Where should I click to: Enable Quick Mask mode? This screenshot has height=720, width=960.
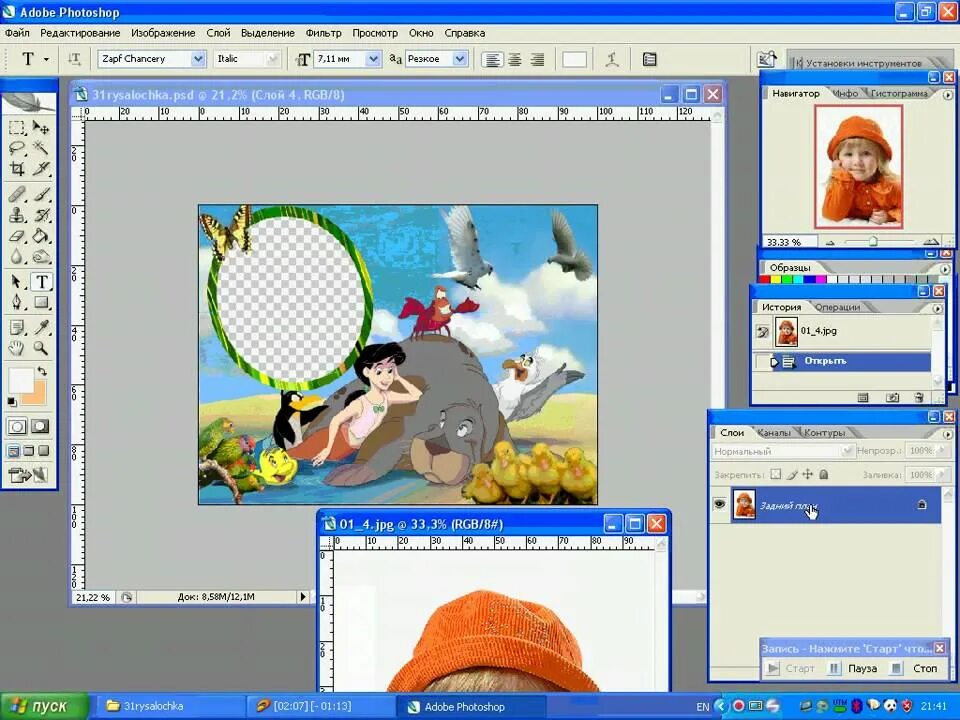(40, 426)
